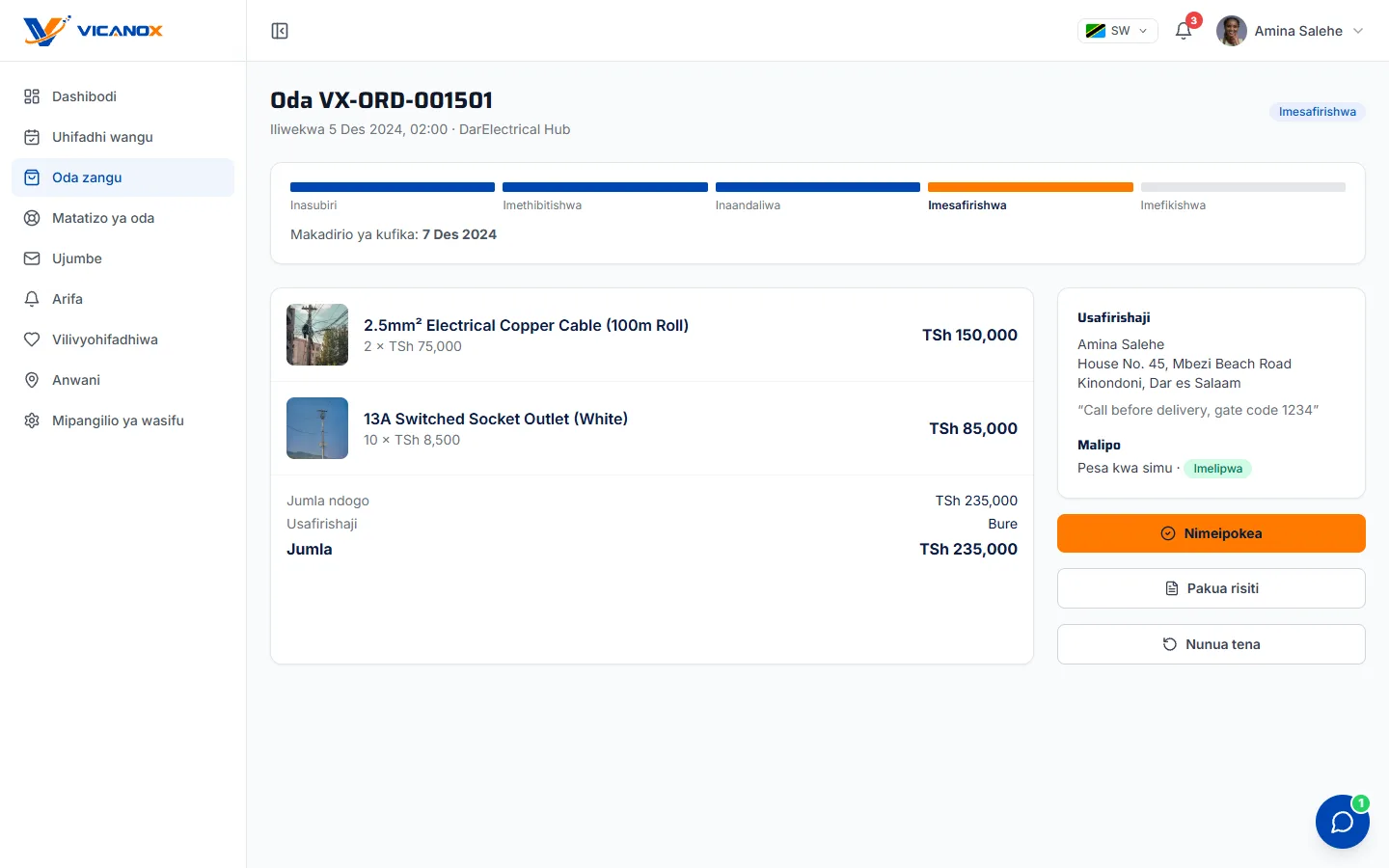The image size is (1389, 868).
Task: Click the 7 Des 2024 arrival date
Action: 459,234
